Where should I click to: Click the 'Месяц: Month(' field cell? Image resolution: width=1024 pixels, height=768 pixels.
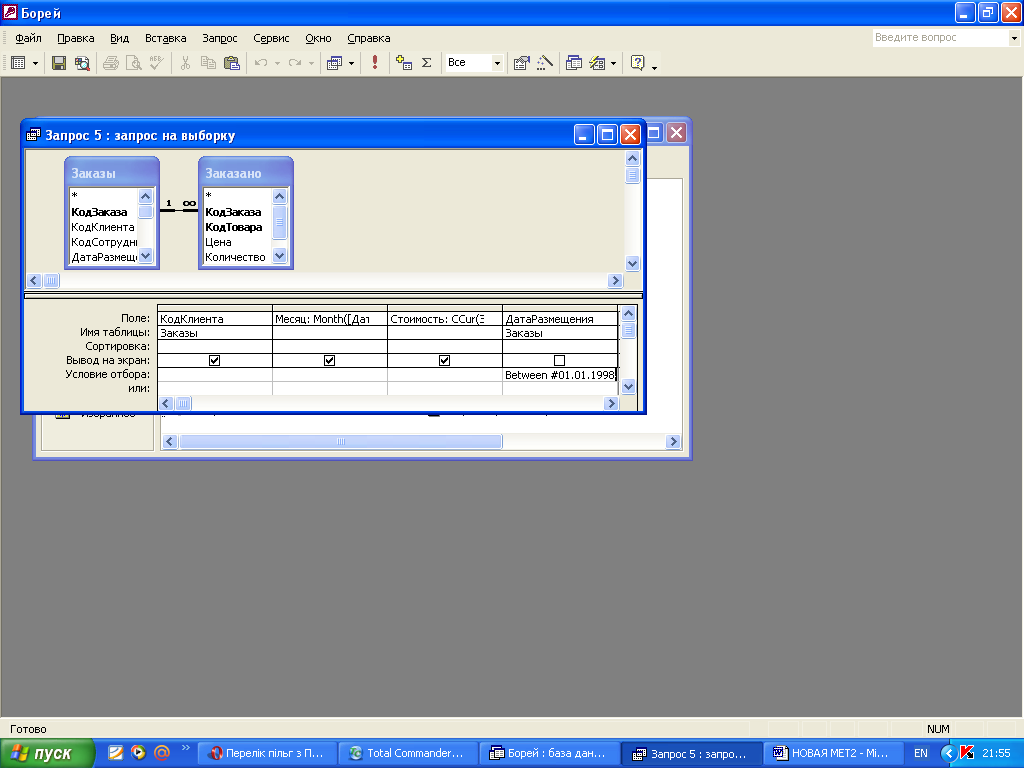coord(330,319)
